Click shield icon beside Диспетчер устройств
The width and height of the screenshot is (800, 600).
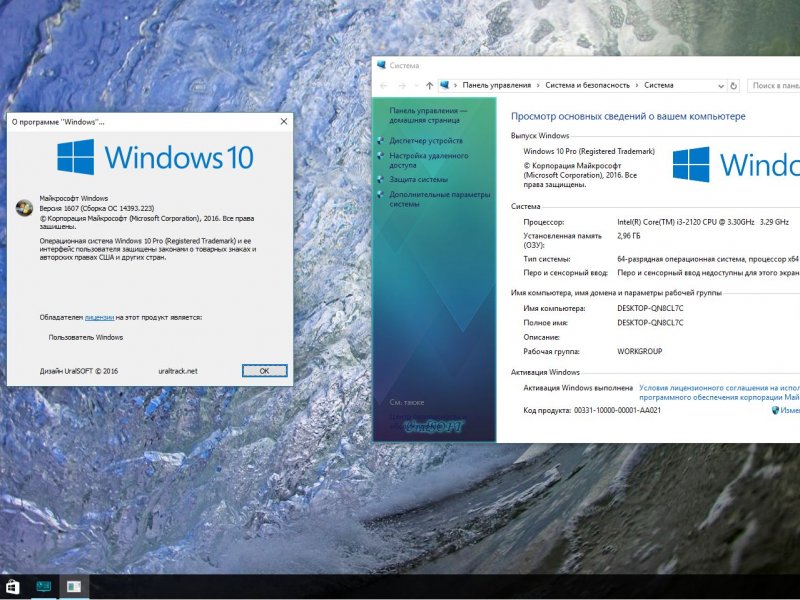coord(381,140)
